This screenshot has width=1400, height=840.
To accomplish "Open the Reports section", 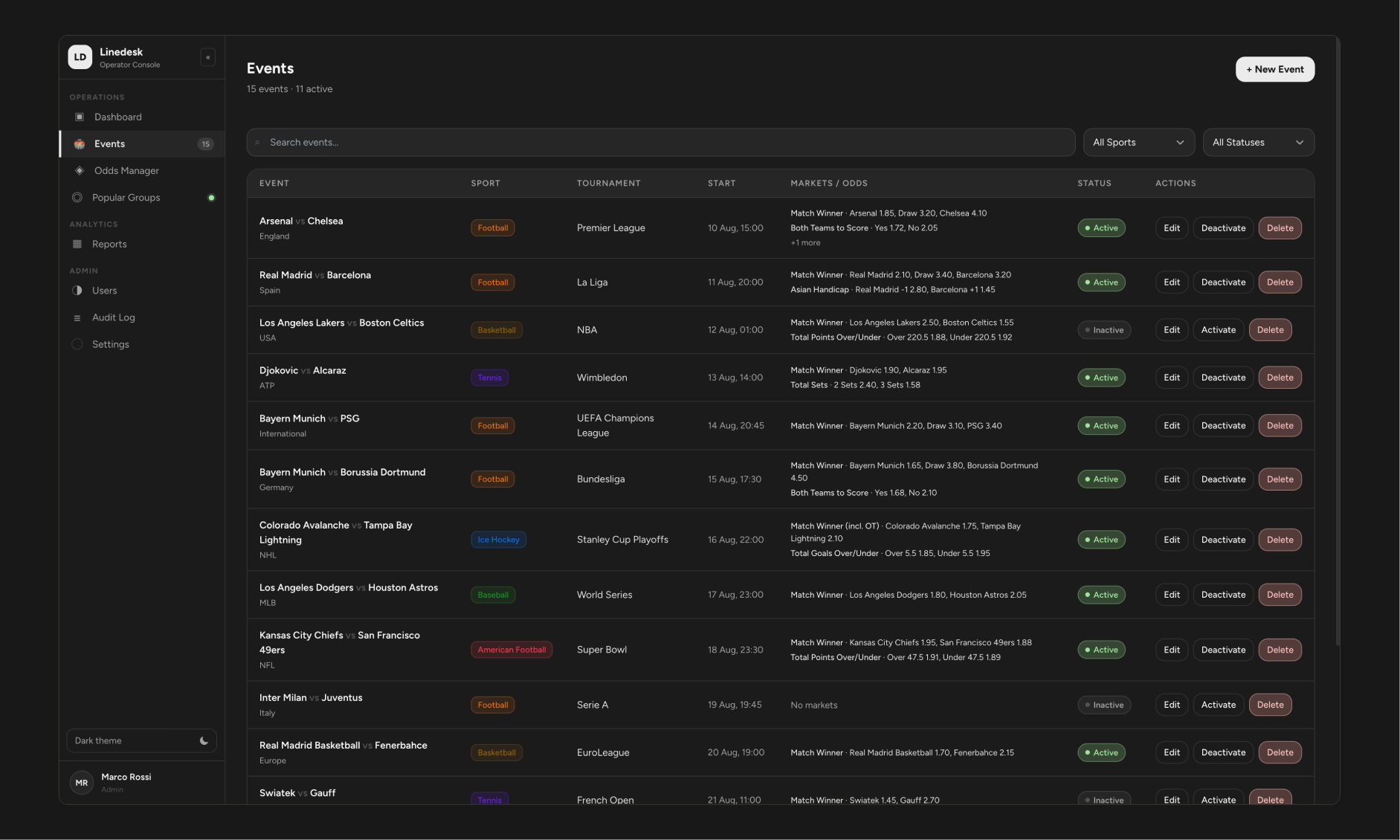I will pyautogui.click(x=141, y=244).
